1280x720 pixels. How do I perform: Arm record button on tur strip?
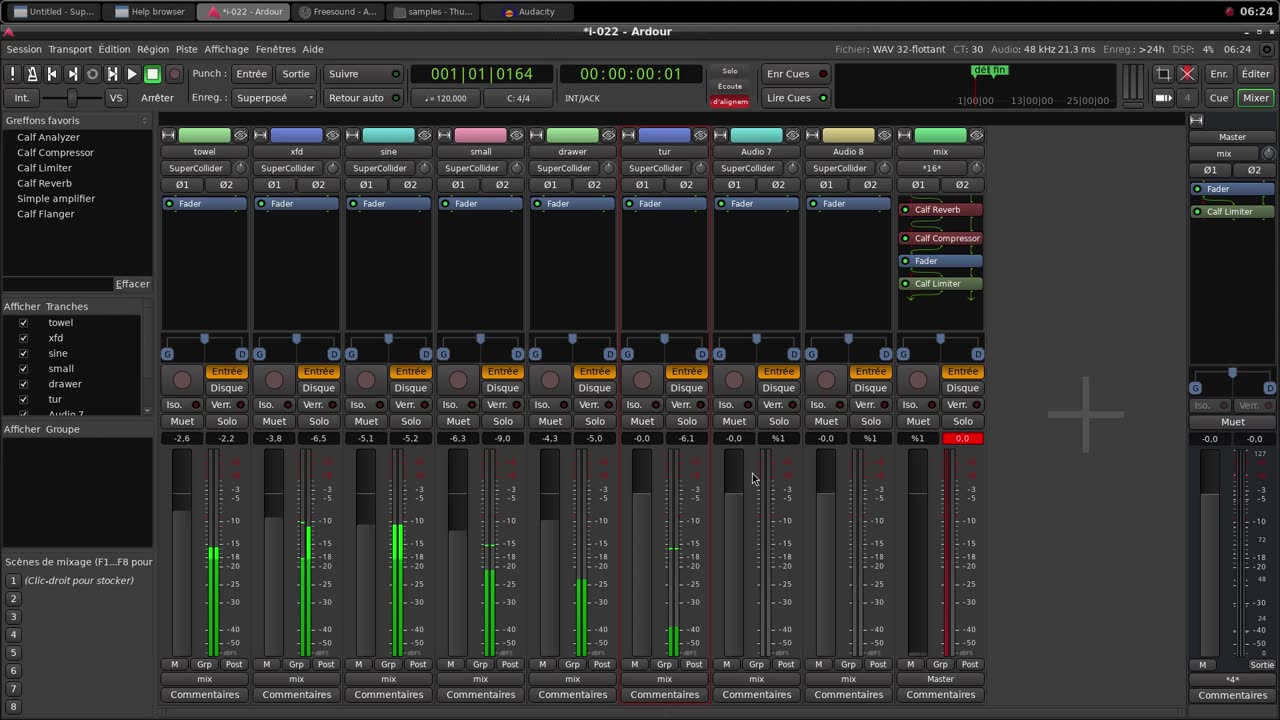coord(642,380)
